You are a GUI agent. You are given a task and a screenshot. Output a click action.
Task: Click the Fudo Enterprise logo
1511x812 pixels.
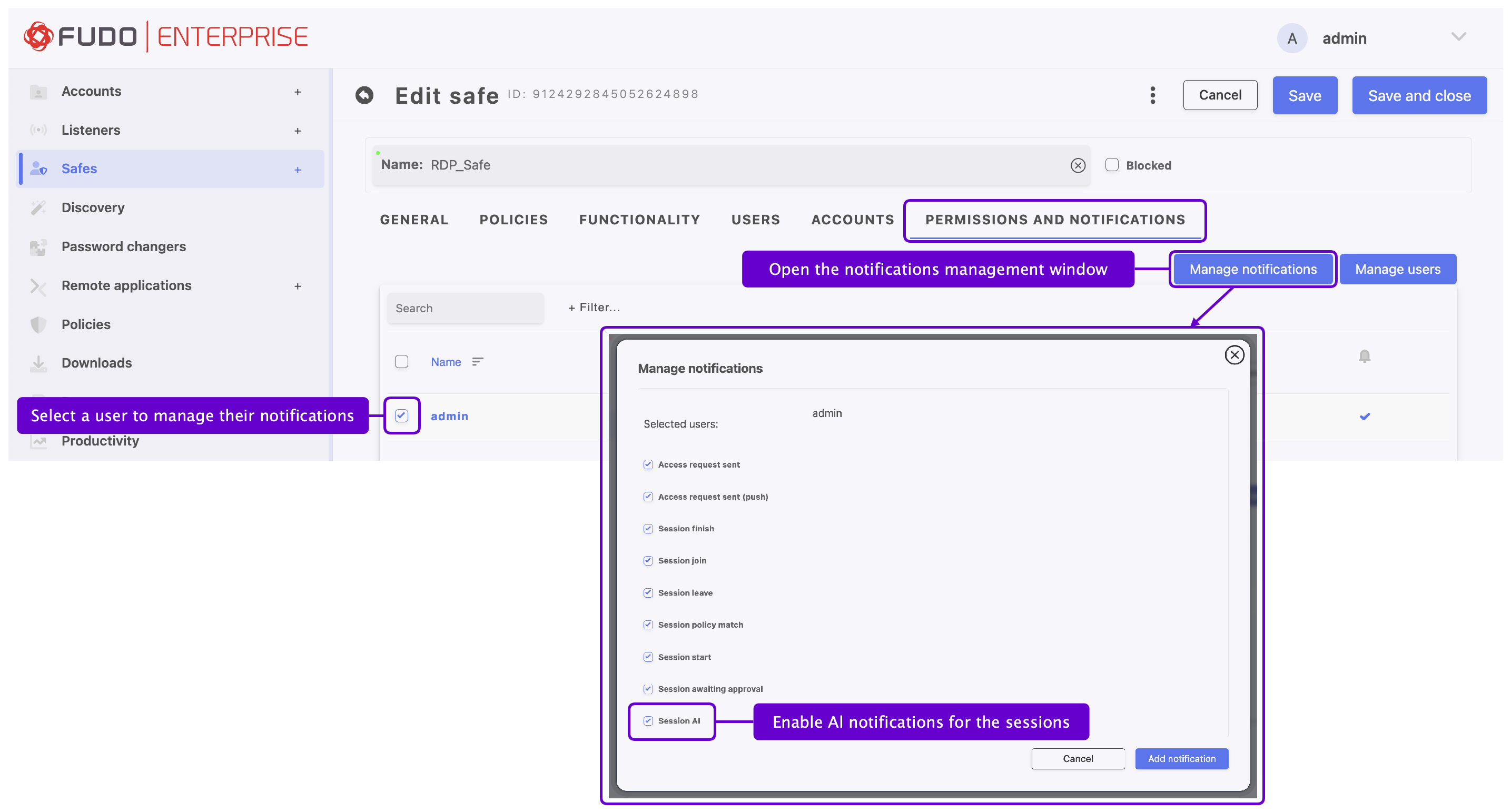point(165,37)
